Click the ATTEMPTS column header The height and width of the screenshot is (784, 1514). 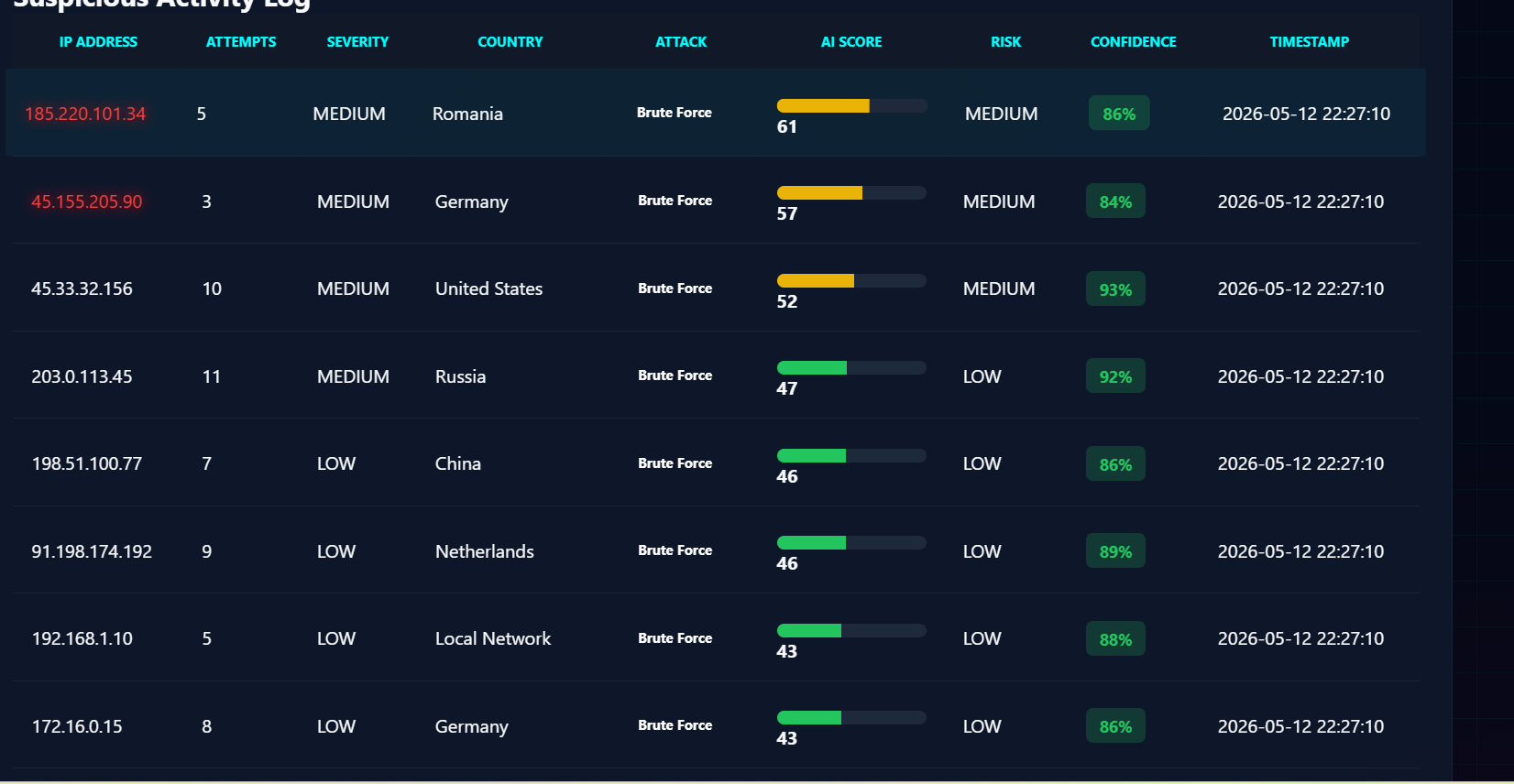[x=241, y=42]
